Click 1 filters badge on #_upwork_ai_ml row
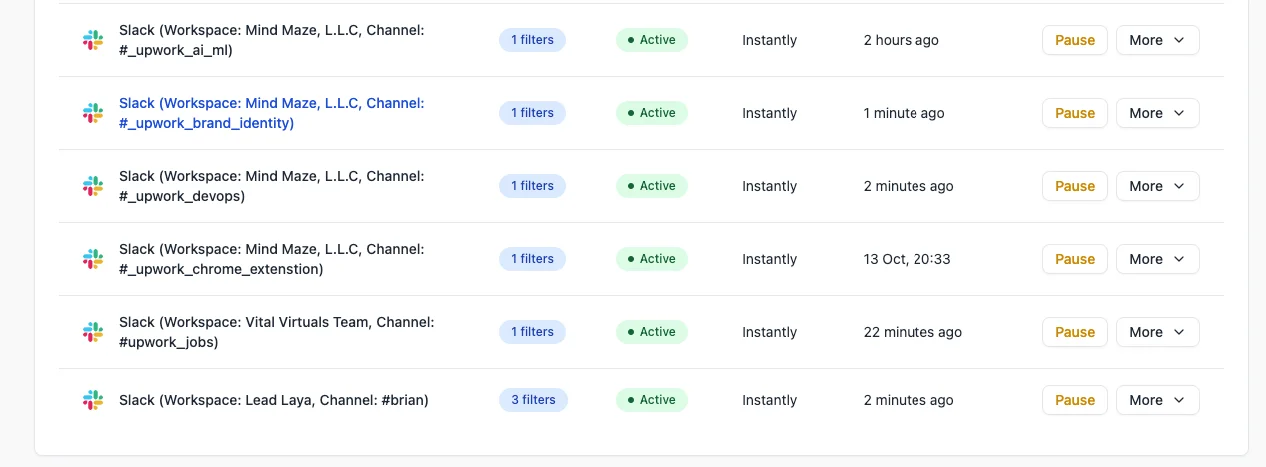This screenshot has width=1266, height=467. 532,40
